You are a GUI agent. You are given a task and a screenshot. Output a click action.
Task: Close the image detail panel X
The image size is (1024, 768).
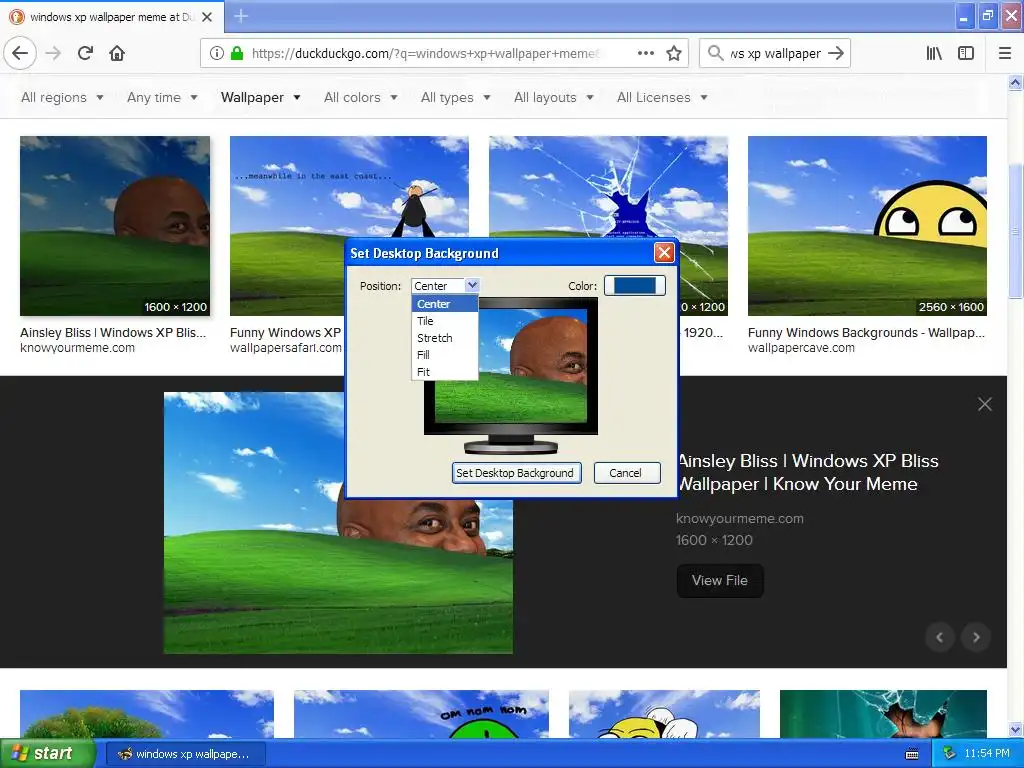985,404
